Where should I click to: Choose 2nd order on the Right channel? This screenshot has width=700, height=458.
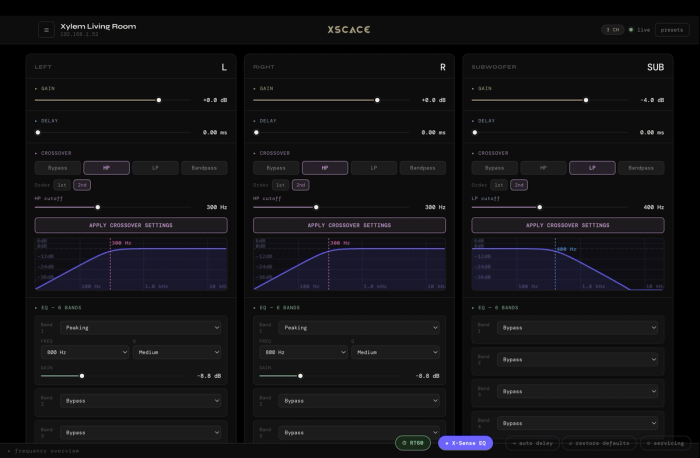[300, 185]
